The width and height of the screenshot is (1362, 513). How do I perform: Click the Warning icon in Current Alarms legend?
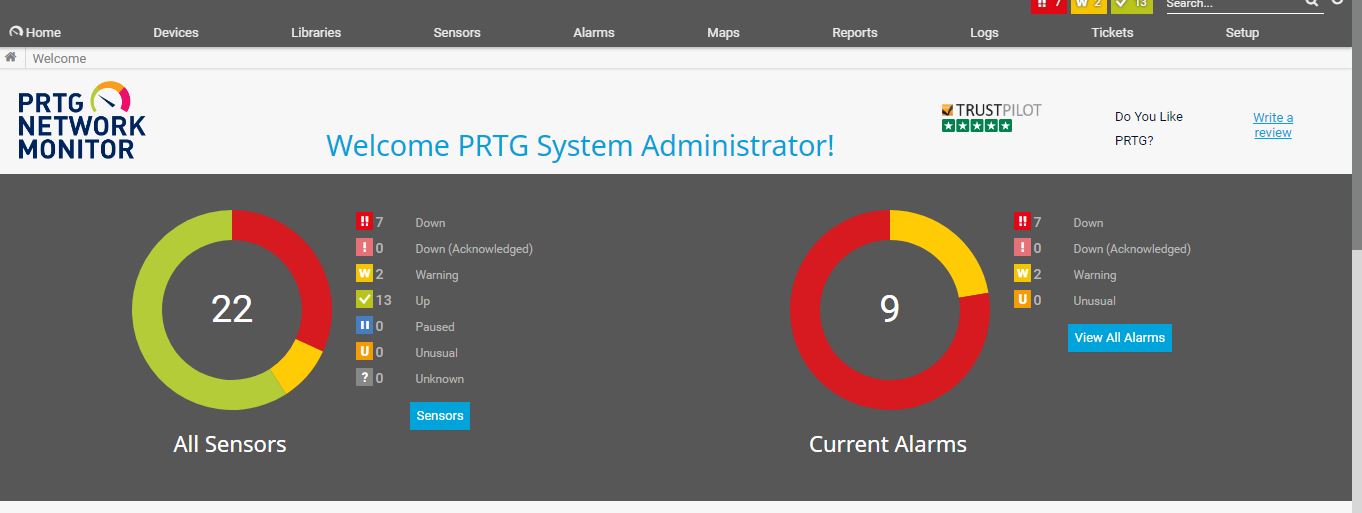(x=1022, y=274)
